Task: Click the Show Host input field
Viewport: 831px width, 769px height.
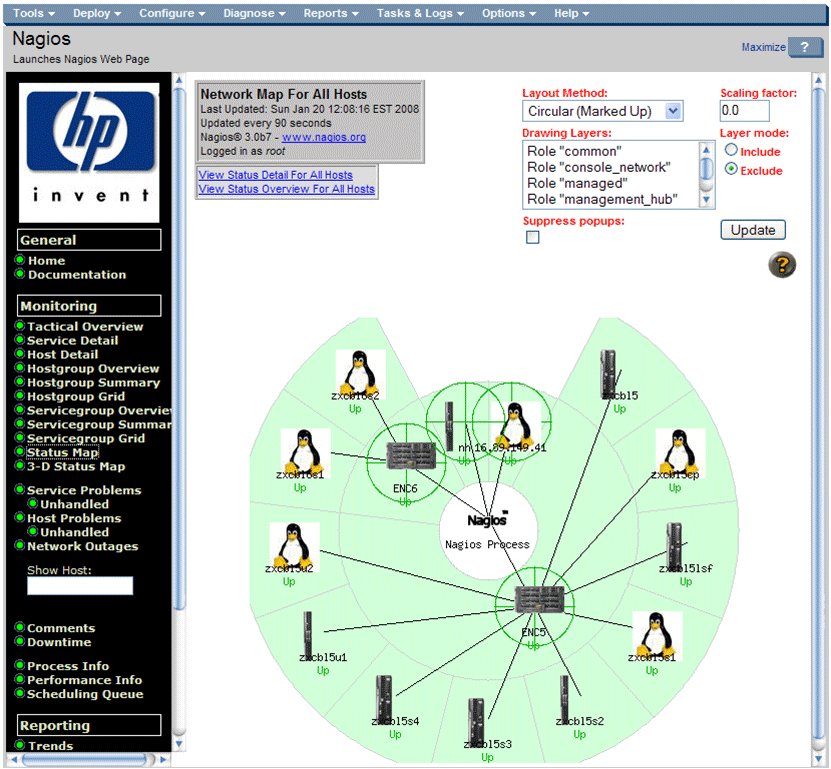Action: click(x=80, y=586)
